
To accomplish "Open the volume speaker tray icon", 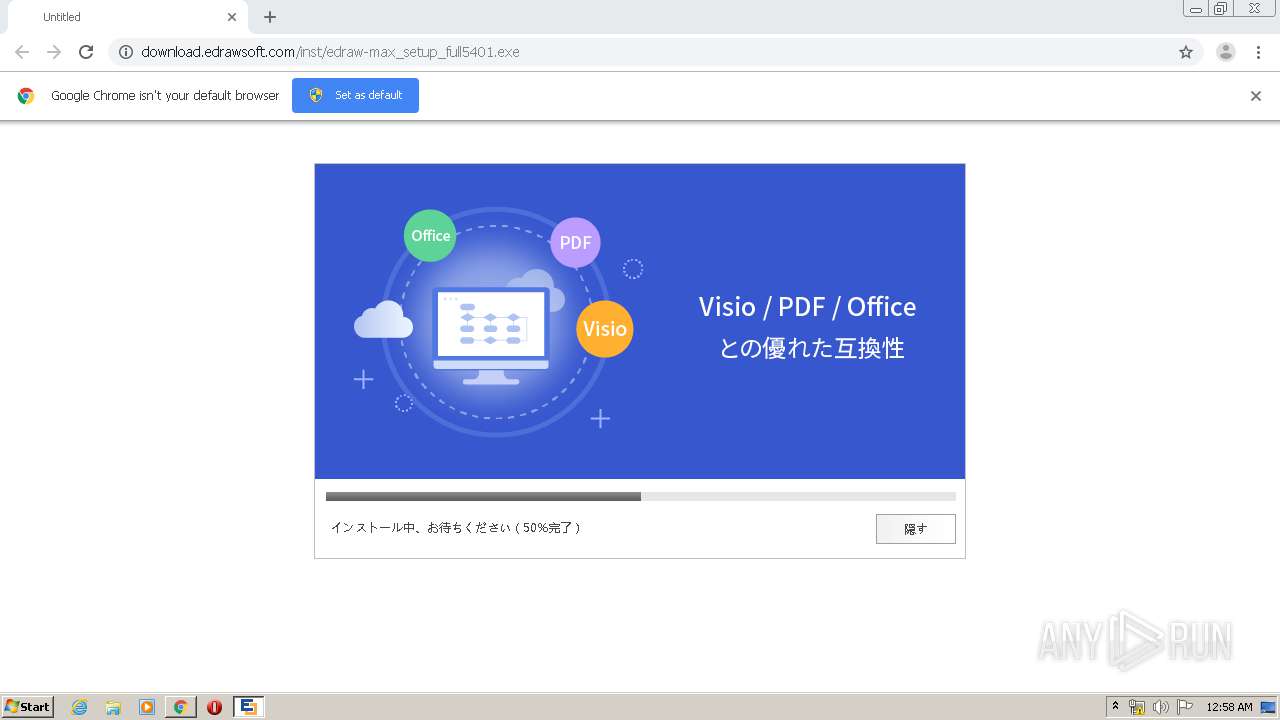I will 1161,707.
